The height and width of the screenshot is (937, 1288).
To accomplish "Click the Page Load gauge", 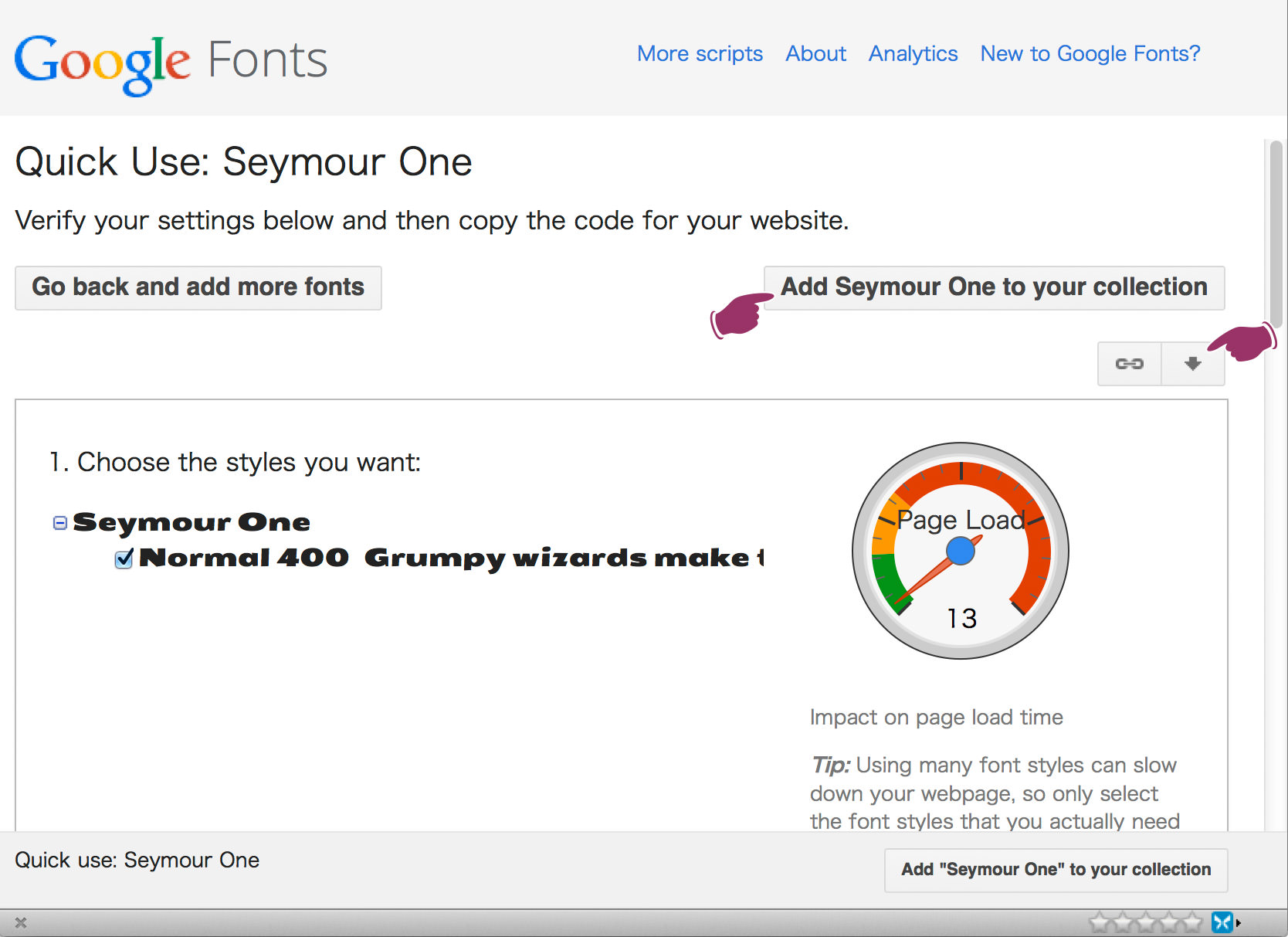I will pos(961,551).
